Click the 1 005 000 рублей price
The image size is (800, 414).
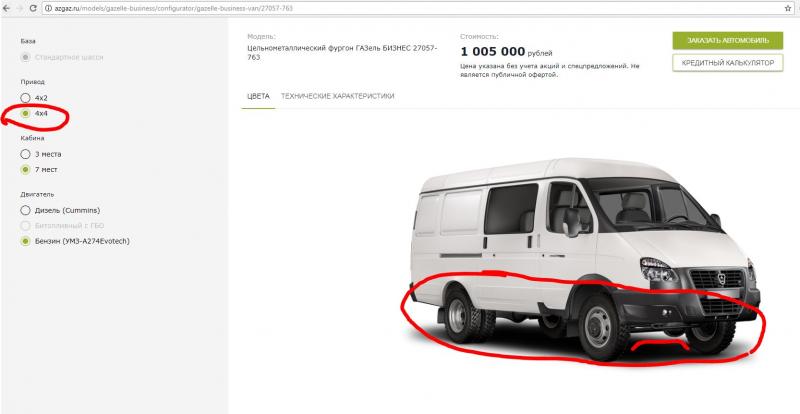coord(506,52)
